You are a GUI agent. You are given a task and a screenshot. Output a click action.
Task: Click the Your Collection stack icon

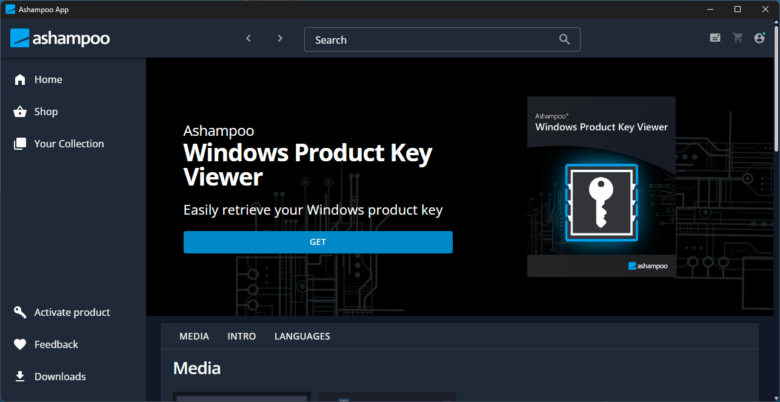coord(20,144)
